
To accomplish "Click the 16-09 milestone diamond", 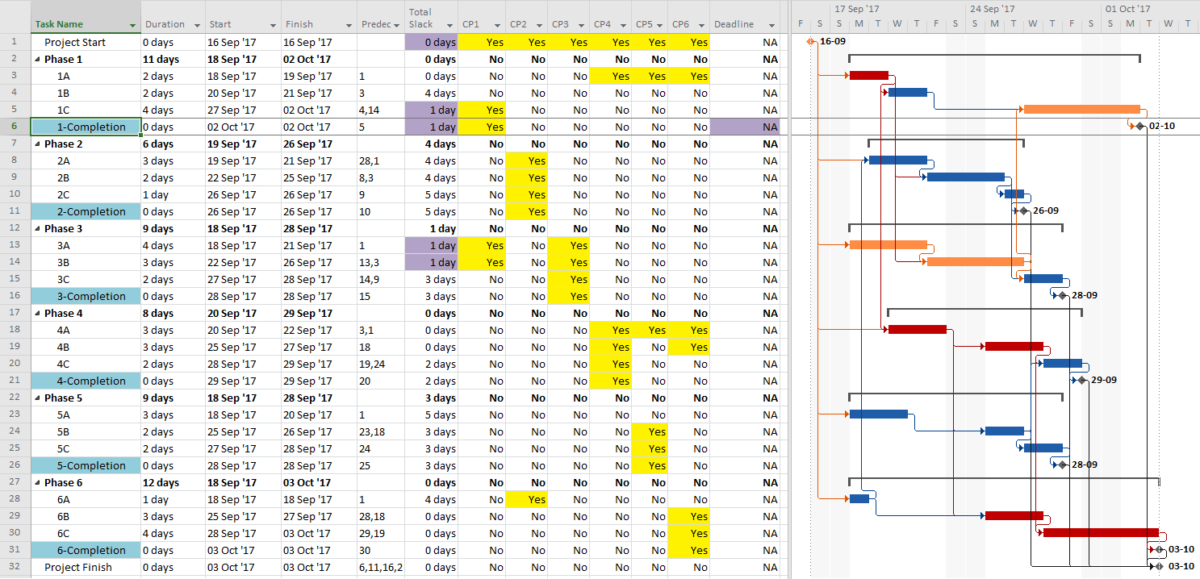I will click(x=809, y=42).
